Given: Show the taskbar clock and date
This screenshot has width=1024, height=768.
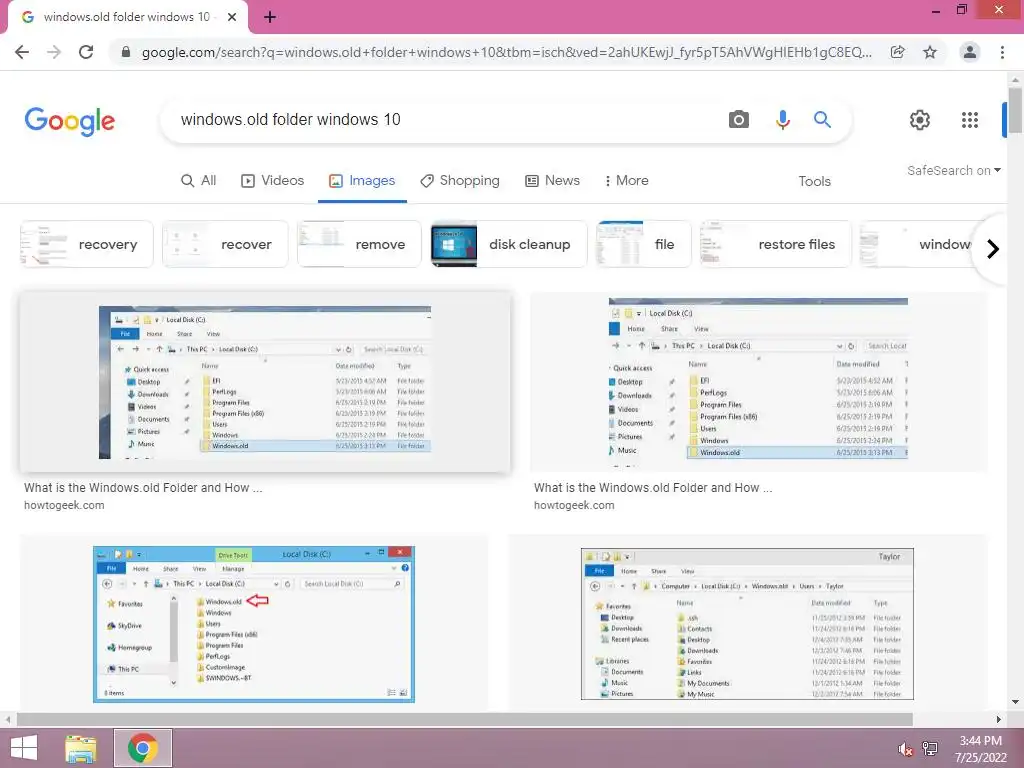Looking at the screenshot, I should [x=980, y=749].
